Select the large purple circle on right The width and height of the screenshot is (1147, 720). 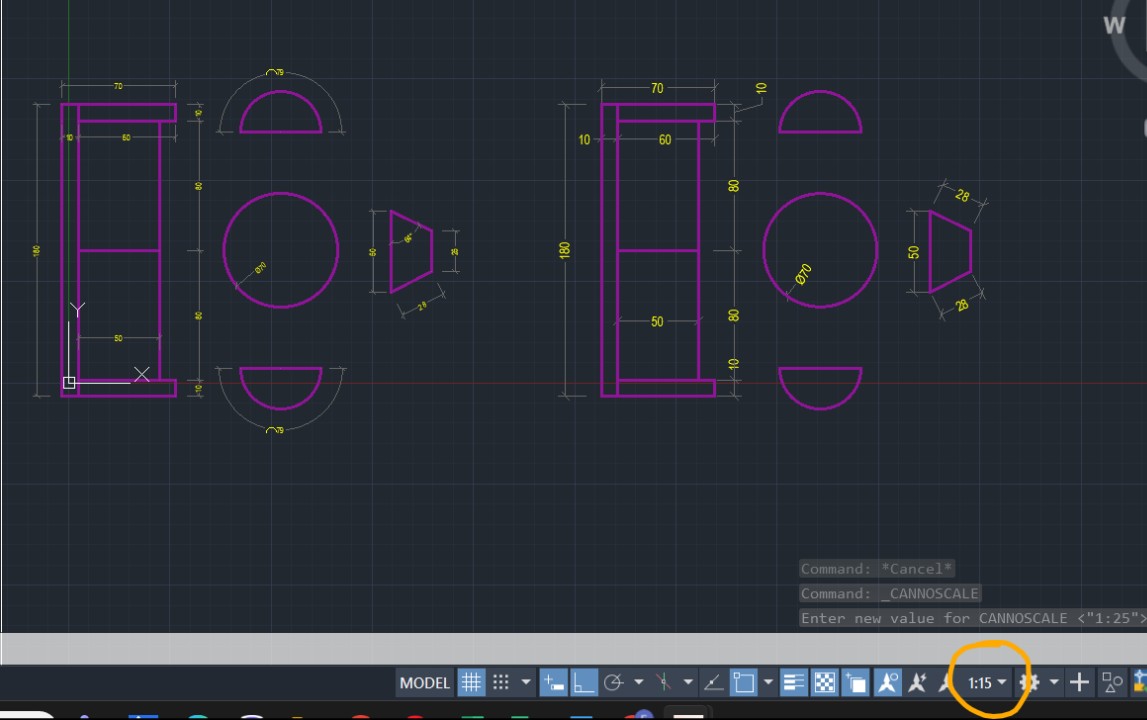877,250
